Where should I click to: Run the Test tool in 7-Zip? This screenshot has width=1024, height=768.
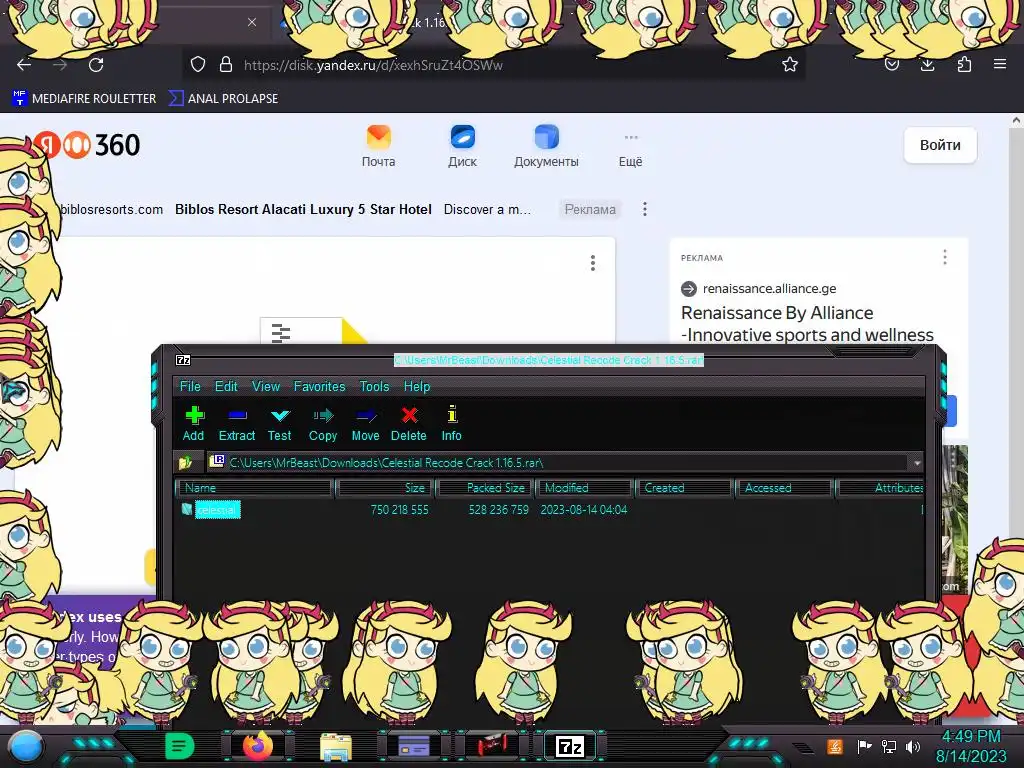280,424
